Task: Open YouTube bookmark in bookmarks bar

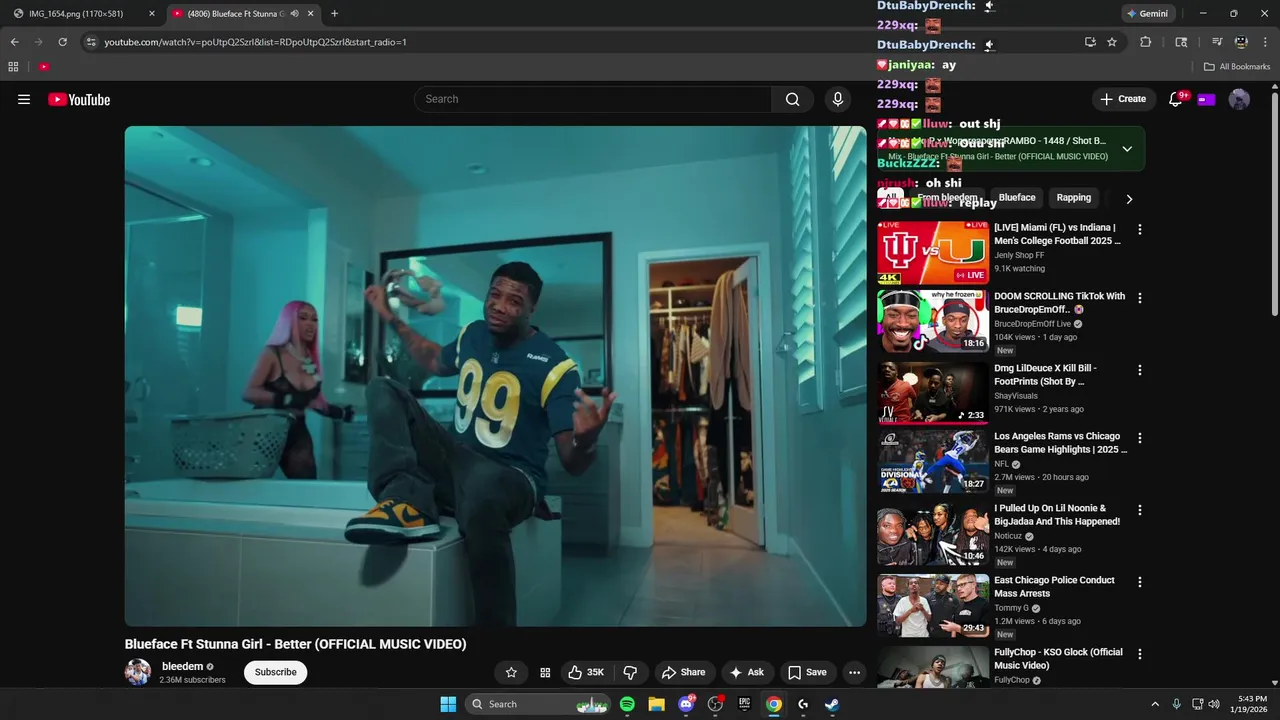Action: click(44, 67)
